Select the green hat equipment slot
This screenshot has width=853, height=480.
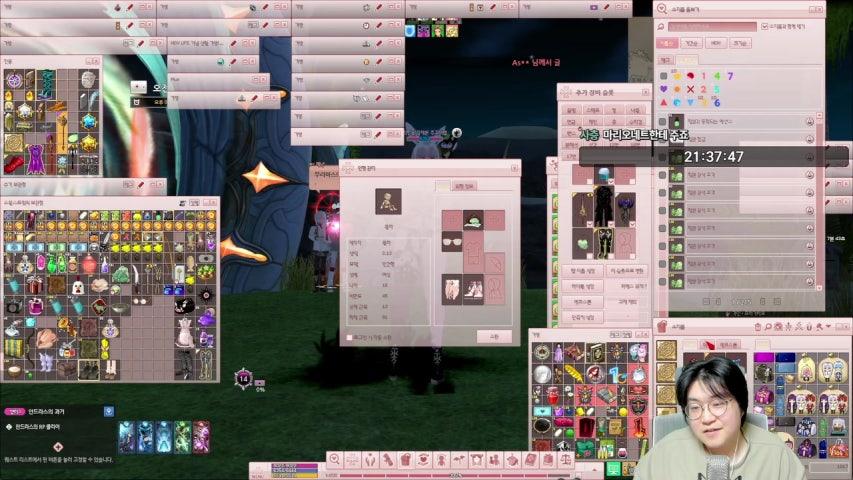click(474, 219)
